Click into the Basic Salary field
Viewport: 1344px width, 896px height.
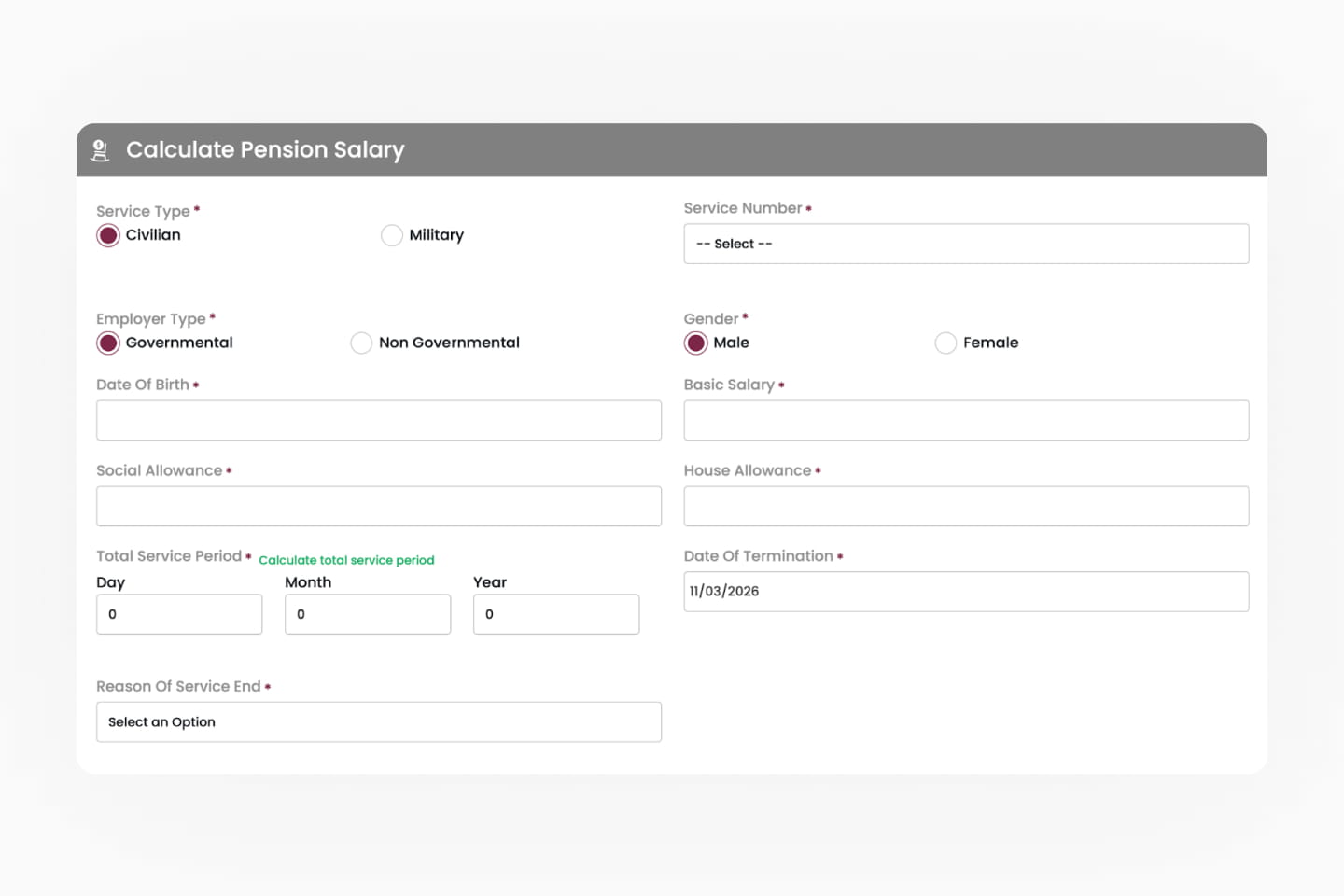click(x=966, y=421)
